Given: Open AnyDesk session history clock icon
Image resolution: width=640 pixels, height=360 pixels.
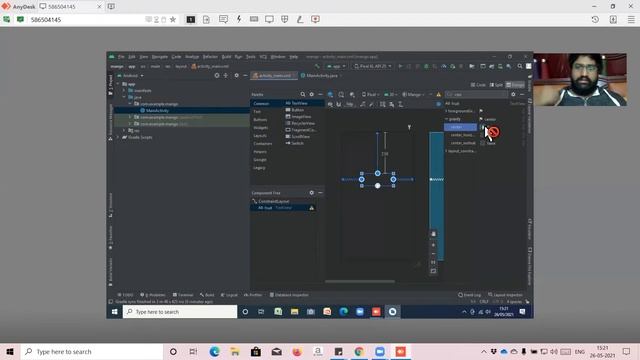Looking at the screenshot, I should point(595,19).
